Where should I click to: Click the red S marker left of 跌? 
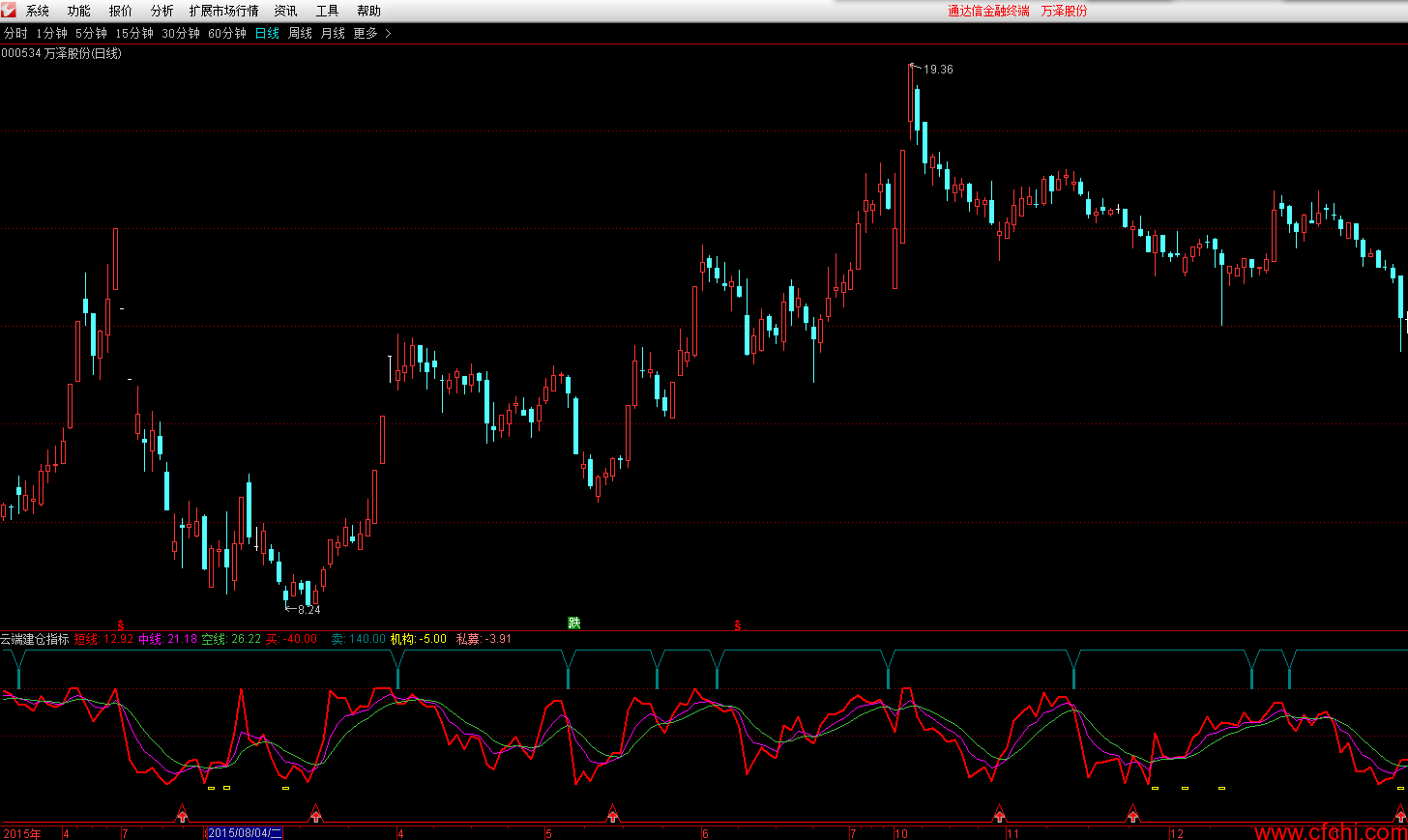121,625
